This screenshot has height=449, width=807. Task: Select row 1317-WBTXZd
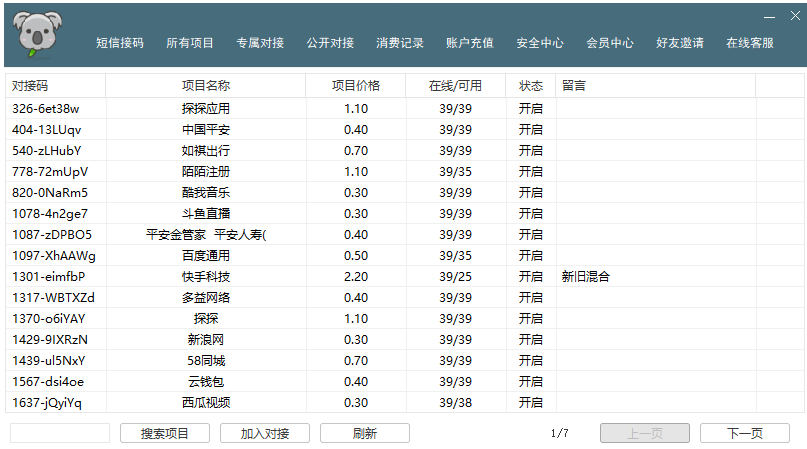(x=405, y=298)
